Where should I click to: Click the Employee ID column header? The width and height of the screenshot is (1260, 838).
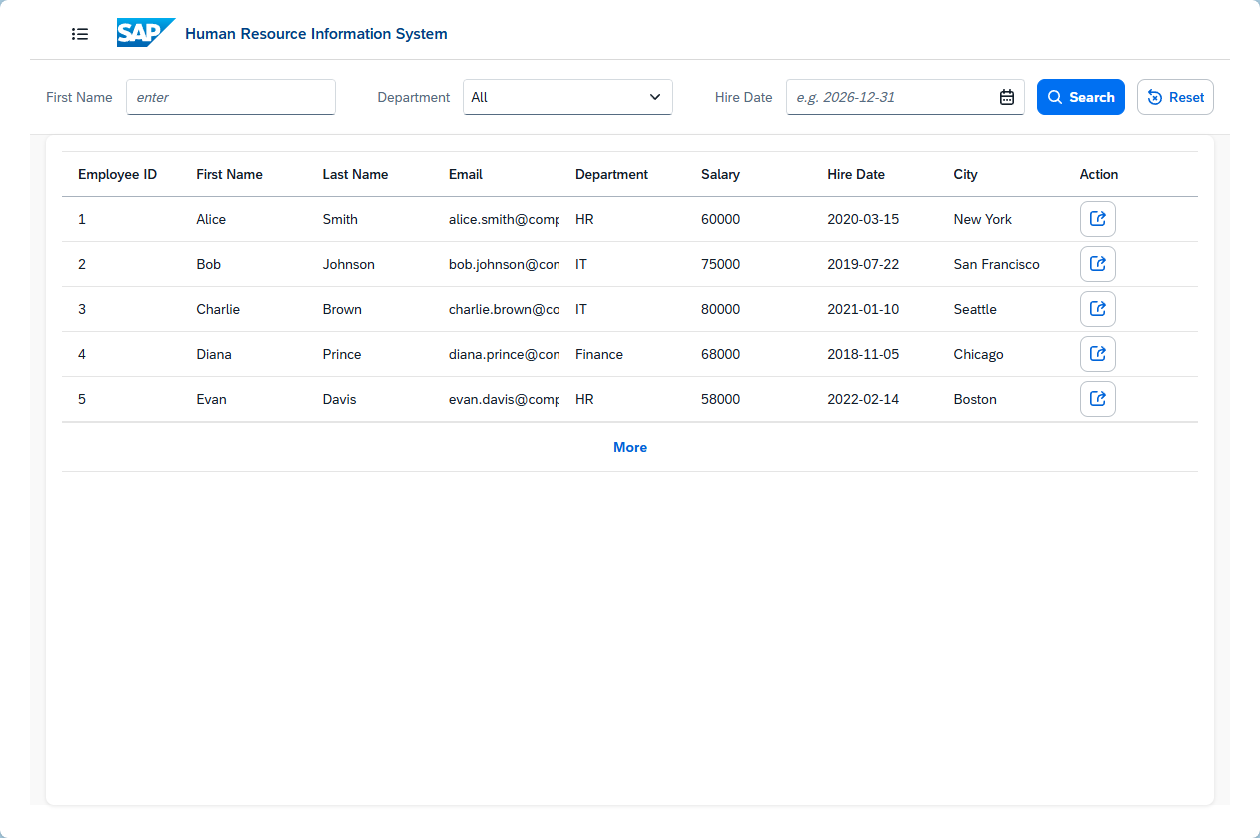tap(117, 174)
